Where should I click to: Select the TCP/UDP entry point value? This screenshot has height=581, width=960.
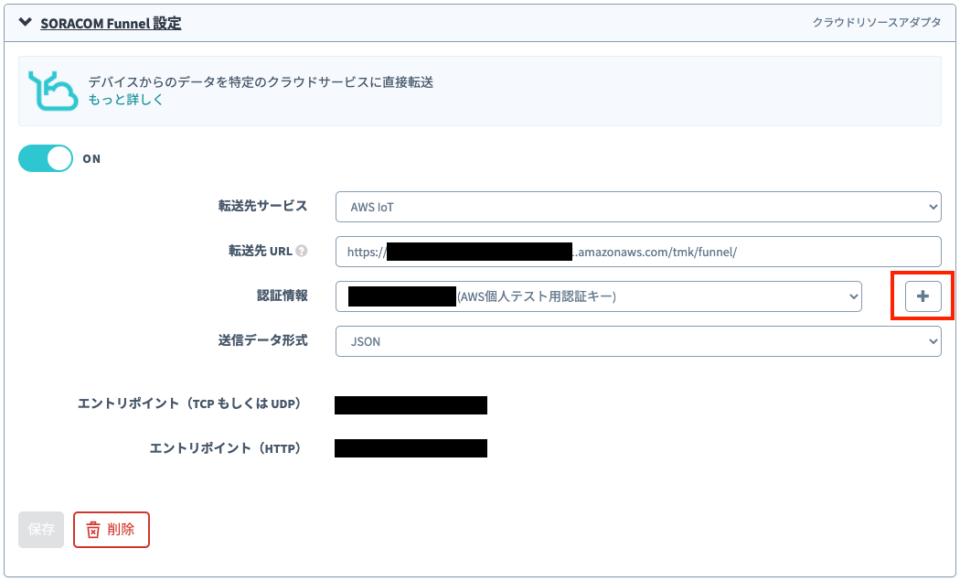click(410, 405)
